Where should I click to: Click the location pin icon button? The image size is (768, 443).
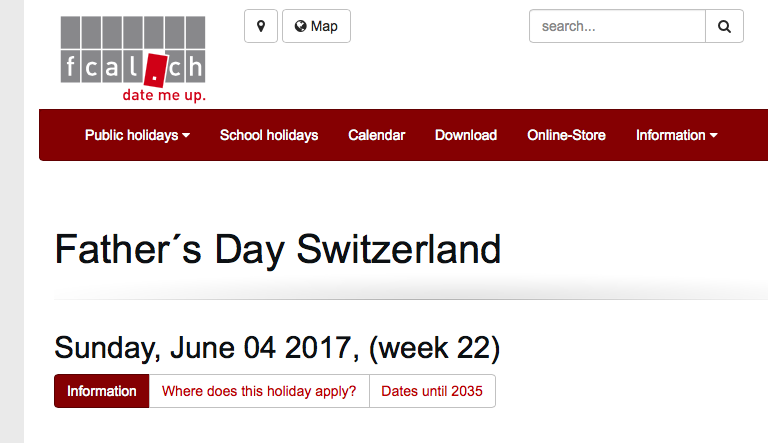tap(261, 26)
